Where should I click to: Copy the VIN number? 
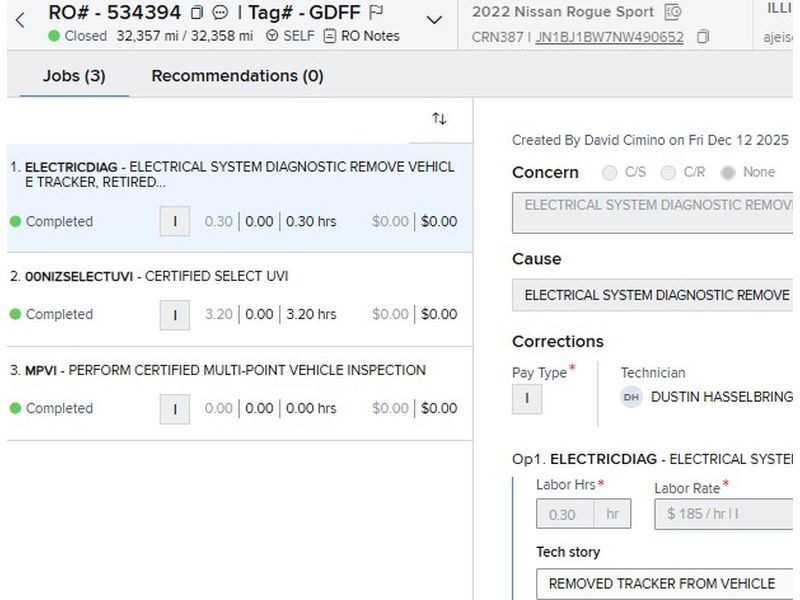pos(703,37)
